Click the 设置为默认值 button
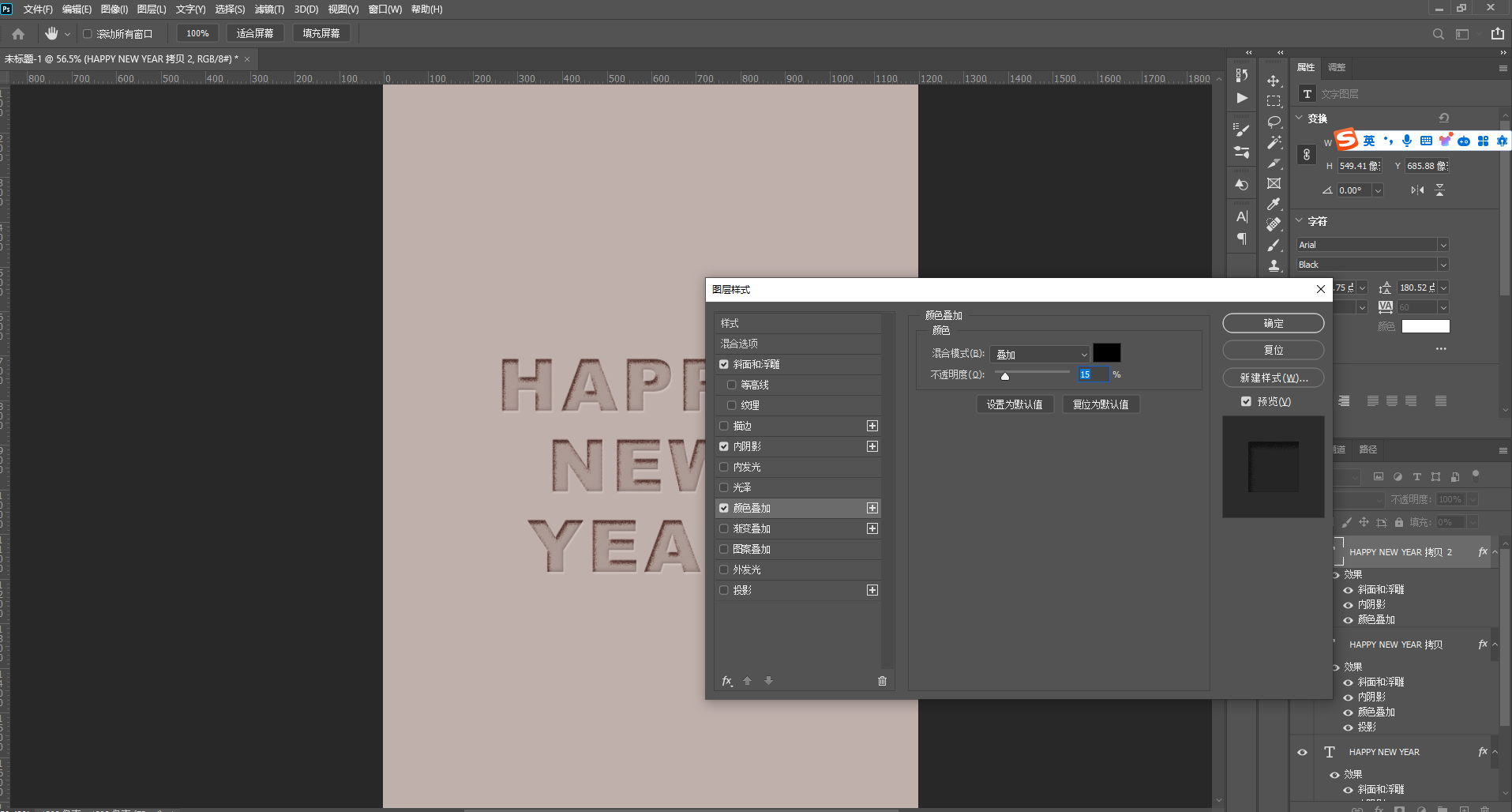The height and width of the screenshot is (812, 1512). pyautogui.click(x=1015, y=404)
